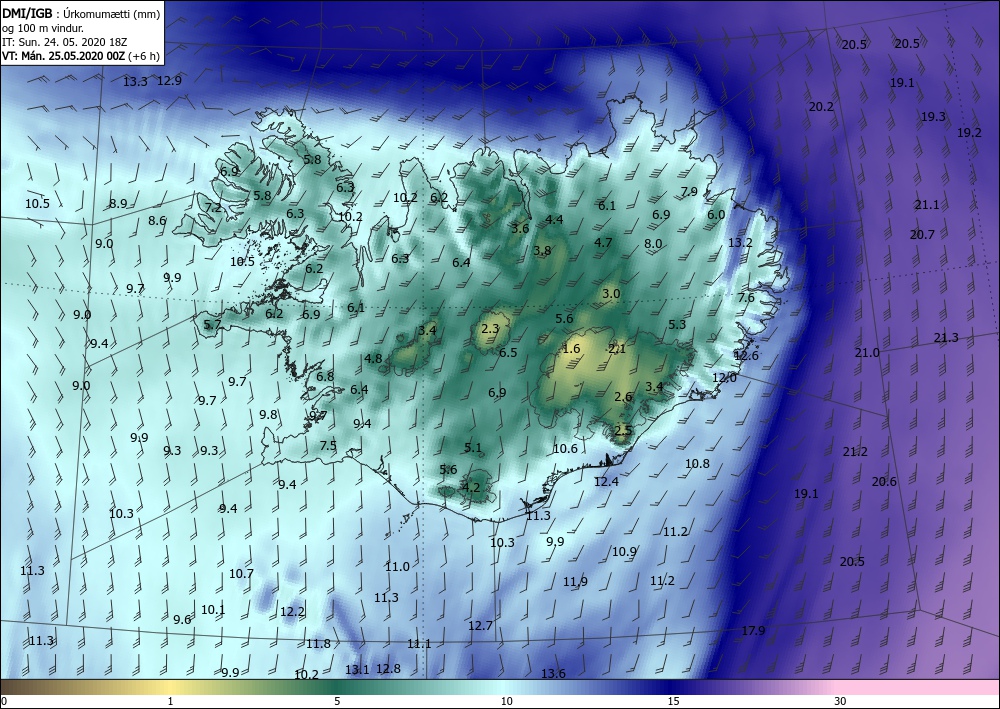Click the map value 8.6
This screenshot has width=1000, height=709.
(157, 221)
